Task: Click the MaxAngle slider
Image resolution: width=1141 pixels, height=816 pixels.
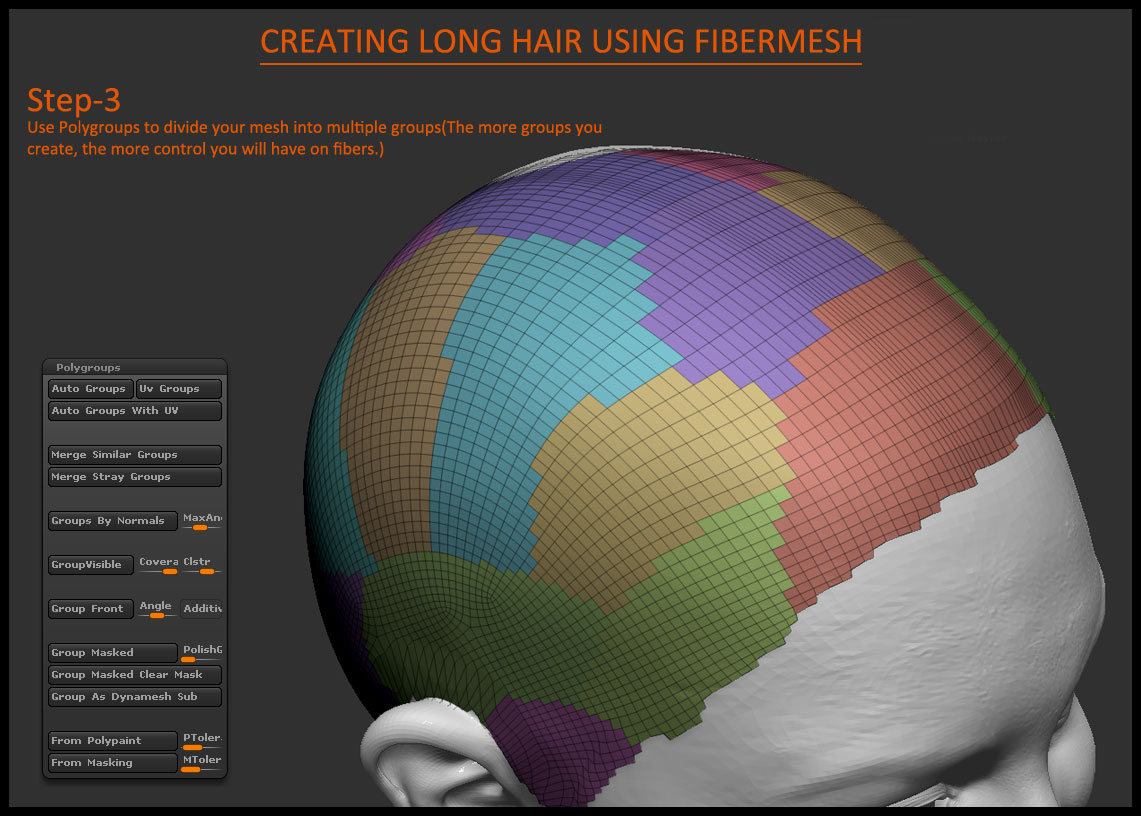Action: 201,521
